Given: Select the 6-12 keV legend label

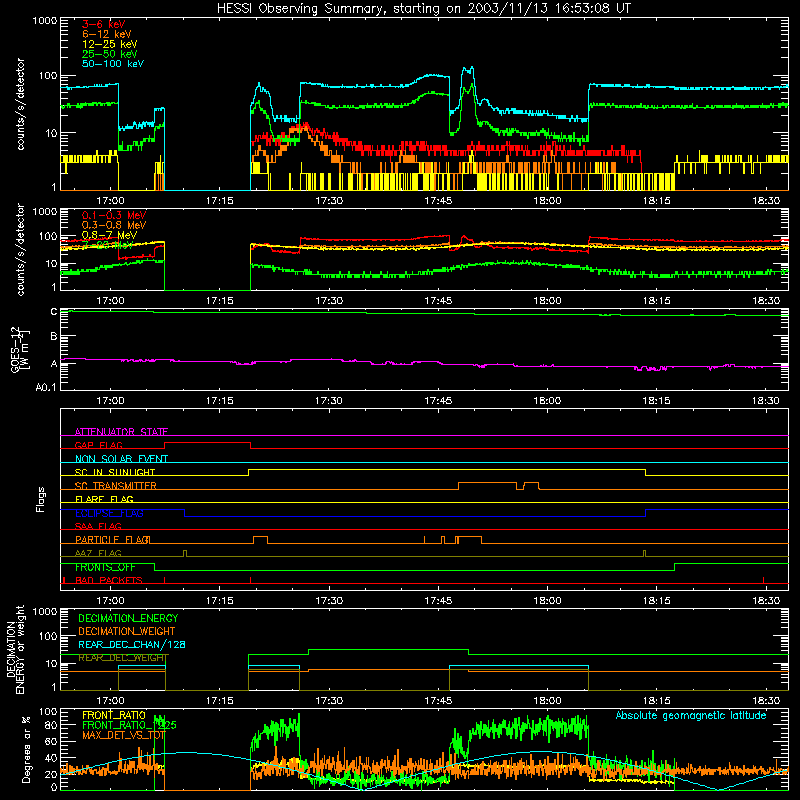Looking at the screenshot, I should click(107, 34).
